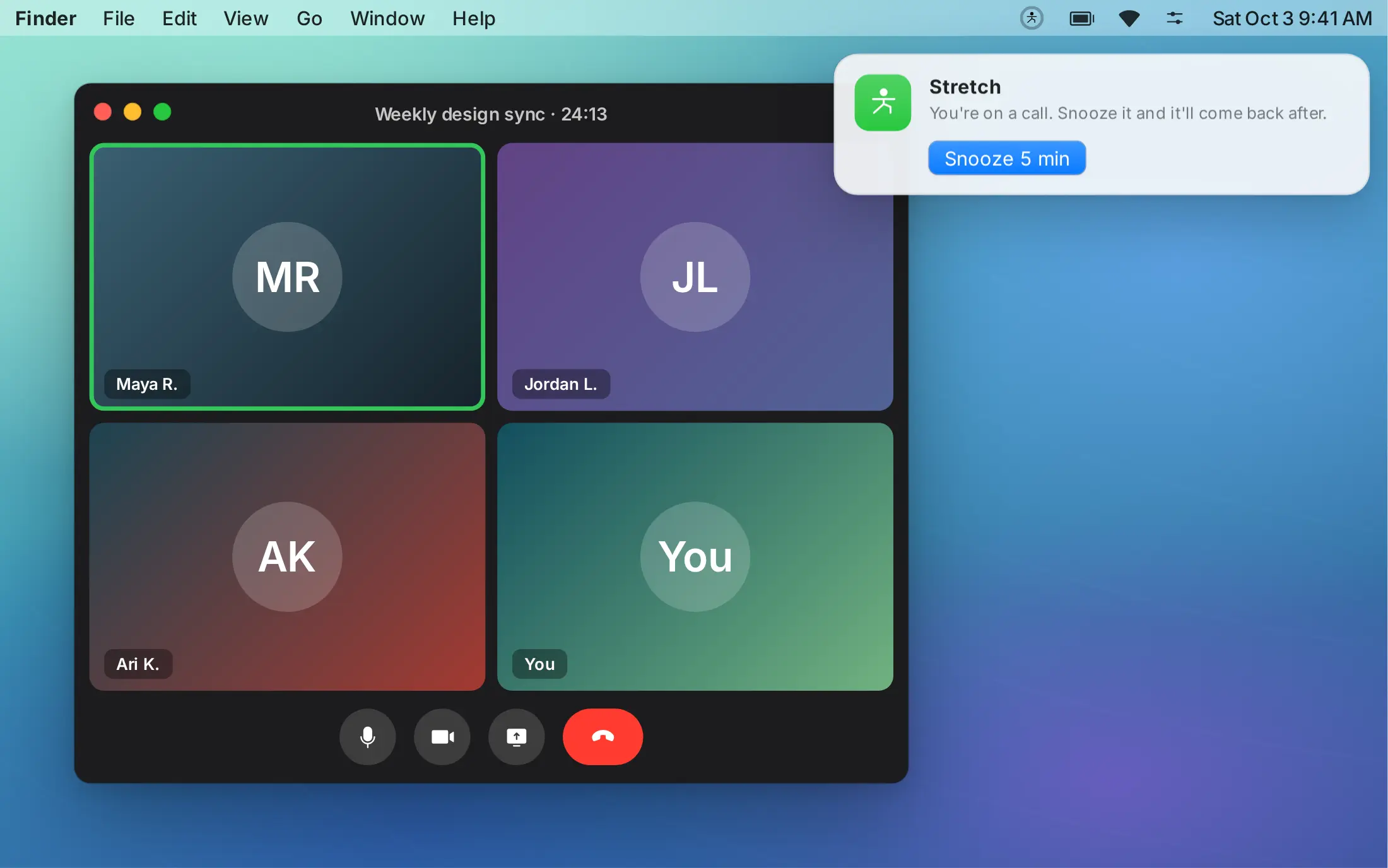The image size is (1388, 868).
Task: Open the View menu
Action: 246,18
